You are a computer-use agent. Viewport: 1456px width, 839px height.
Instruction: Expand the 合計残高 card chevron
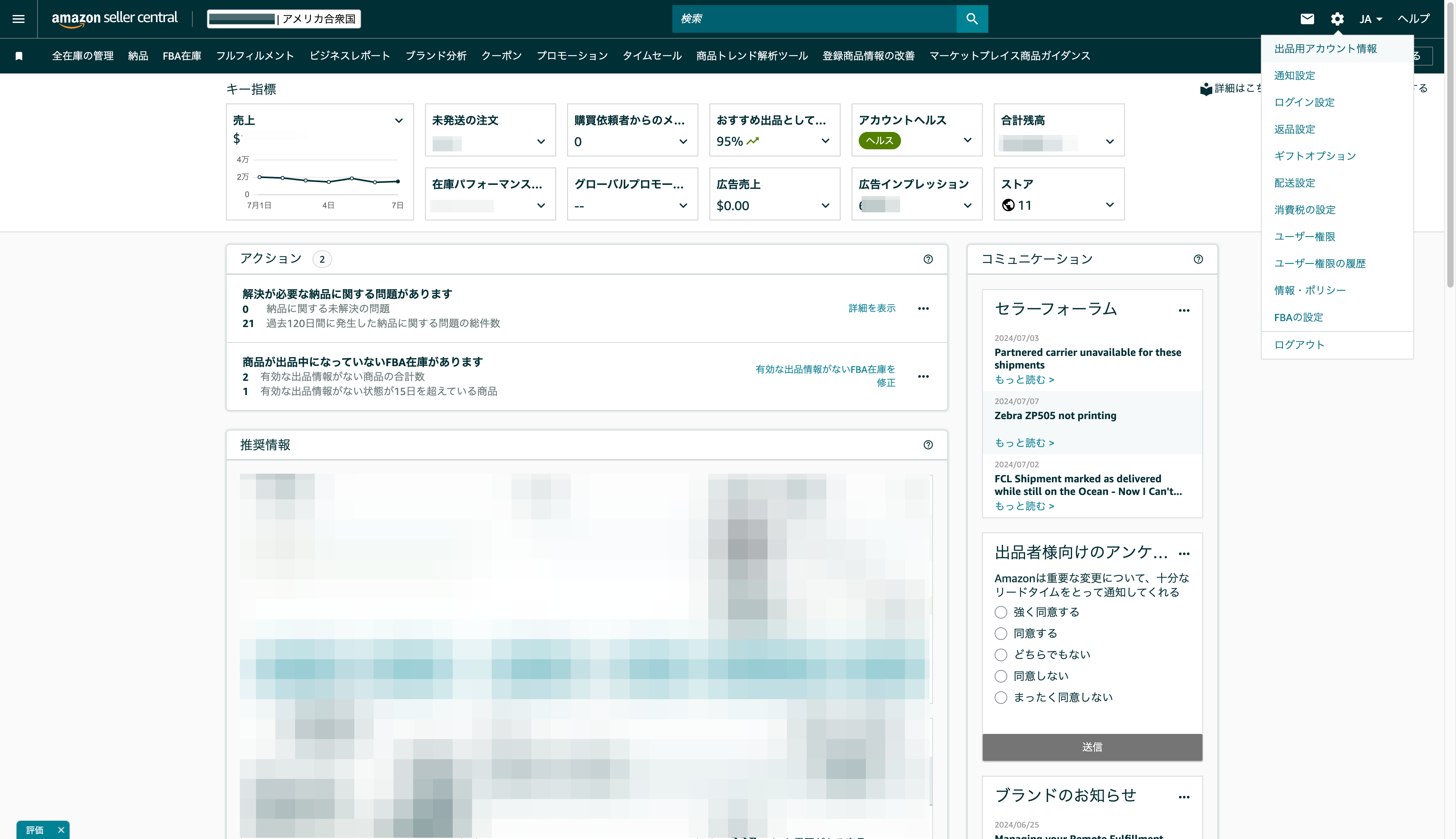point(1110,142)
